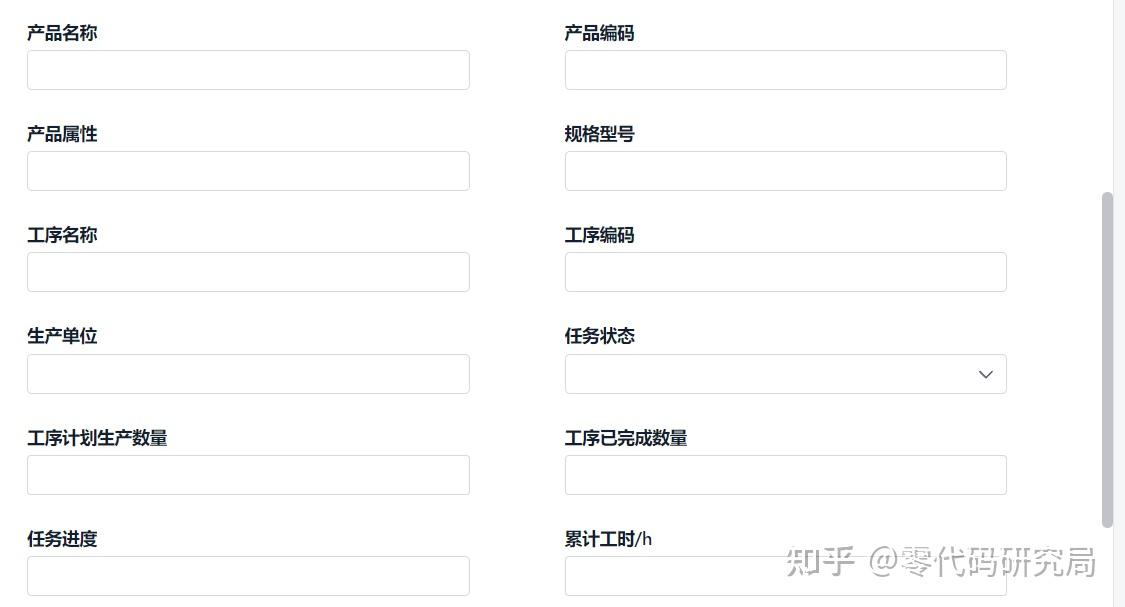The width and height of the screenshot is (1125, 607).
Task: Select the 生产单位 text box
Action: [x=248, y=374]
